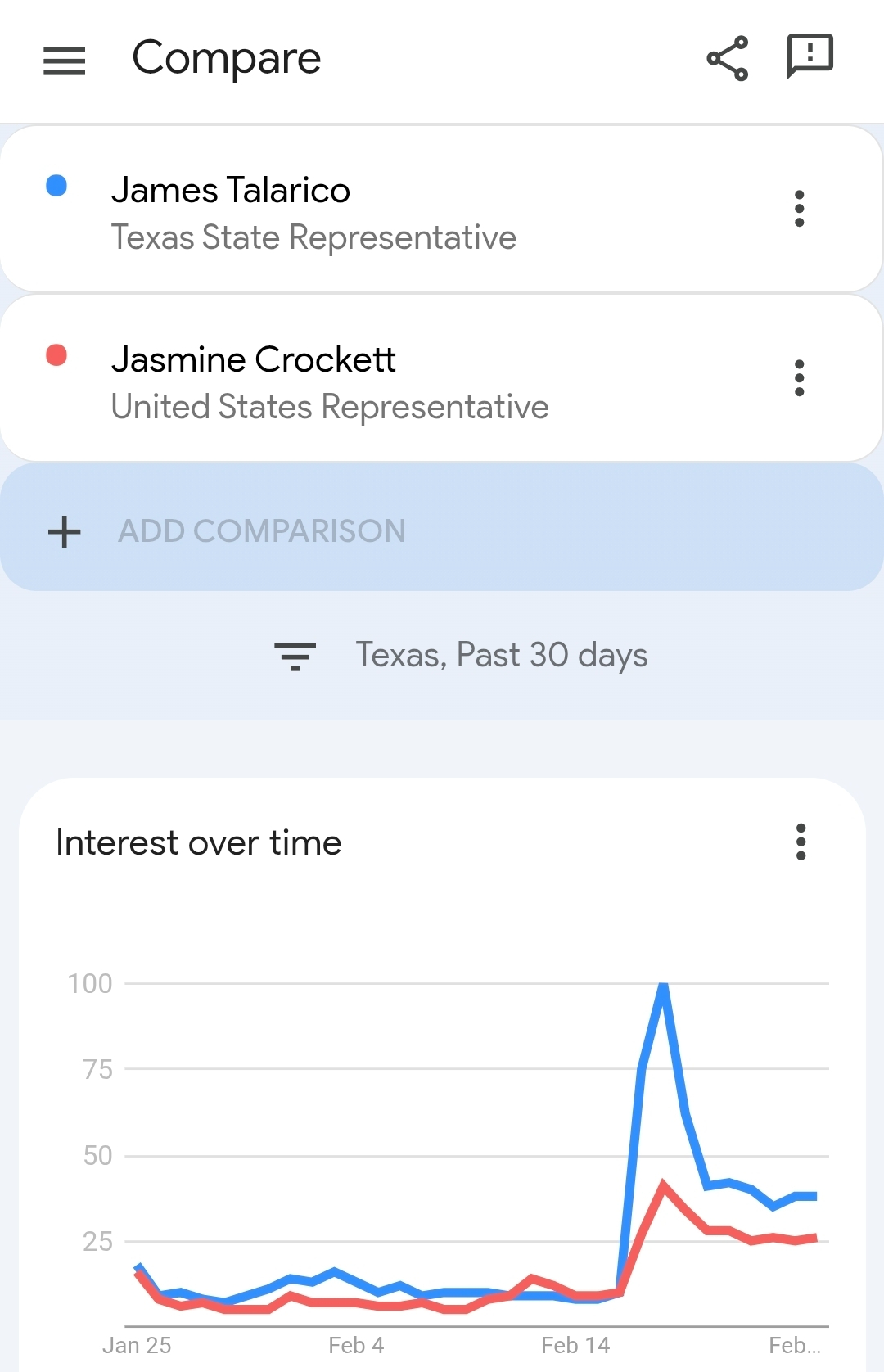Click the Feb 14 axis label

[575, 1345]
